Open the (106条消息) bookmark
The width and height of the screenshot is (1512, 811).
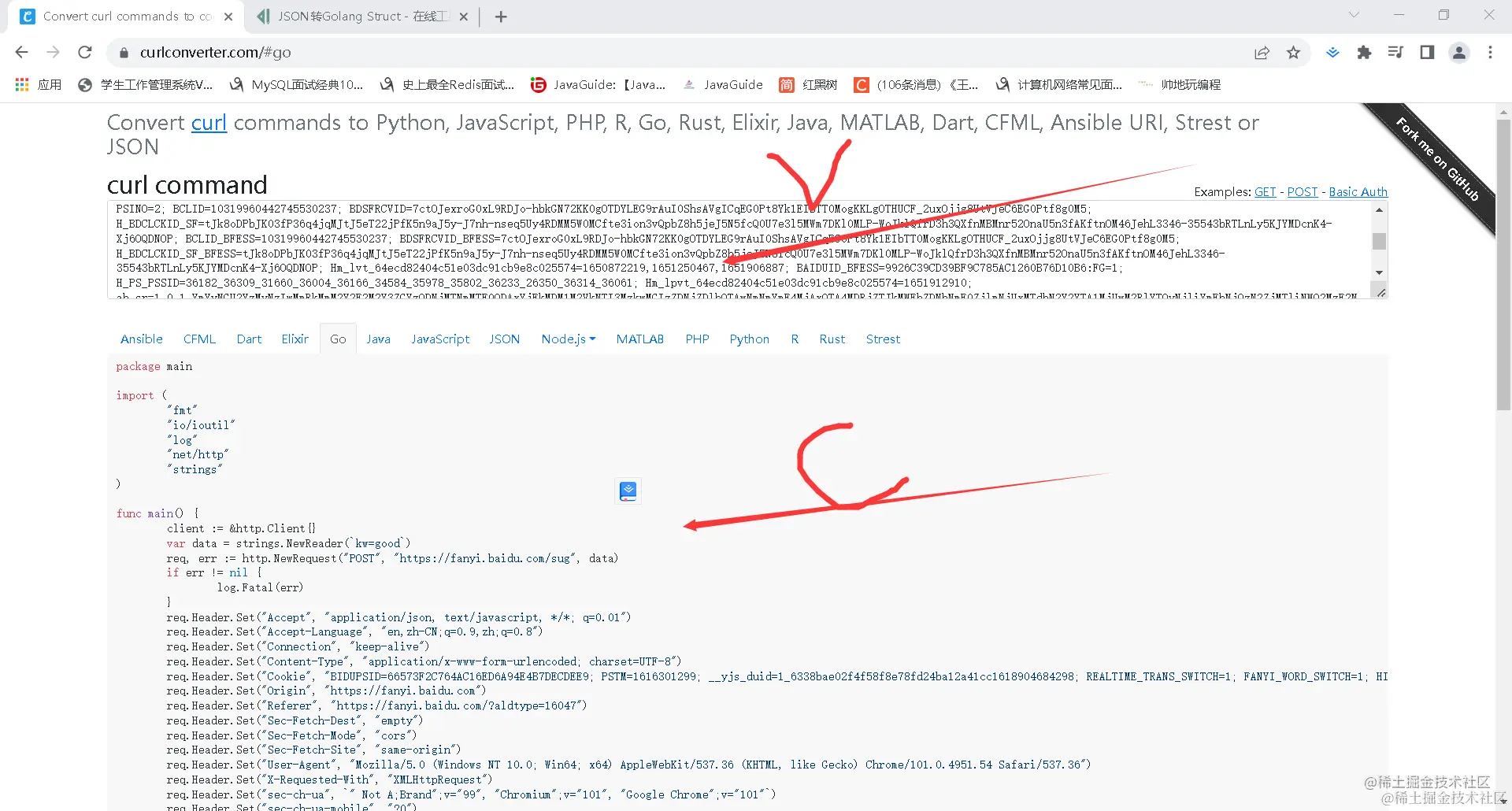tap(917, 84)
